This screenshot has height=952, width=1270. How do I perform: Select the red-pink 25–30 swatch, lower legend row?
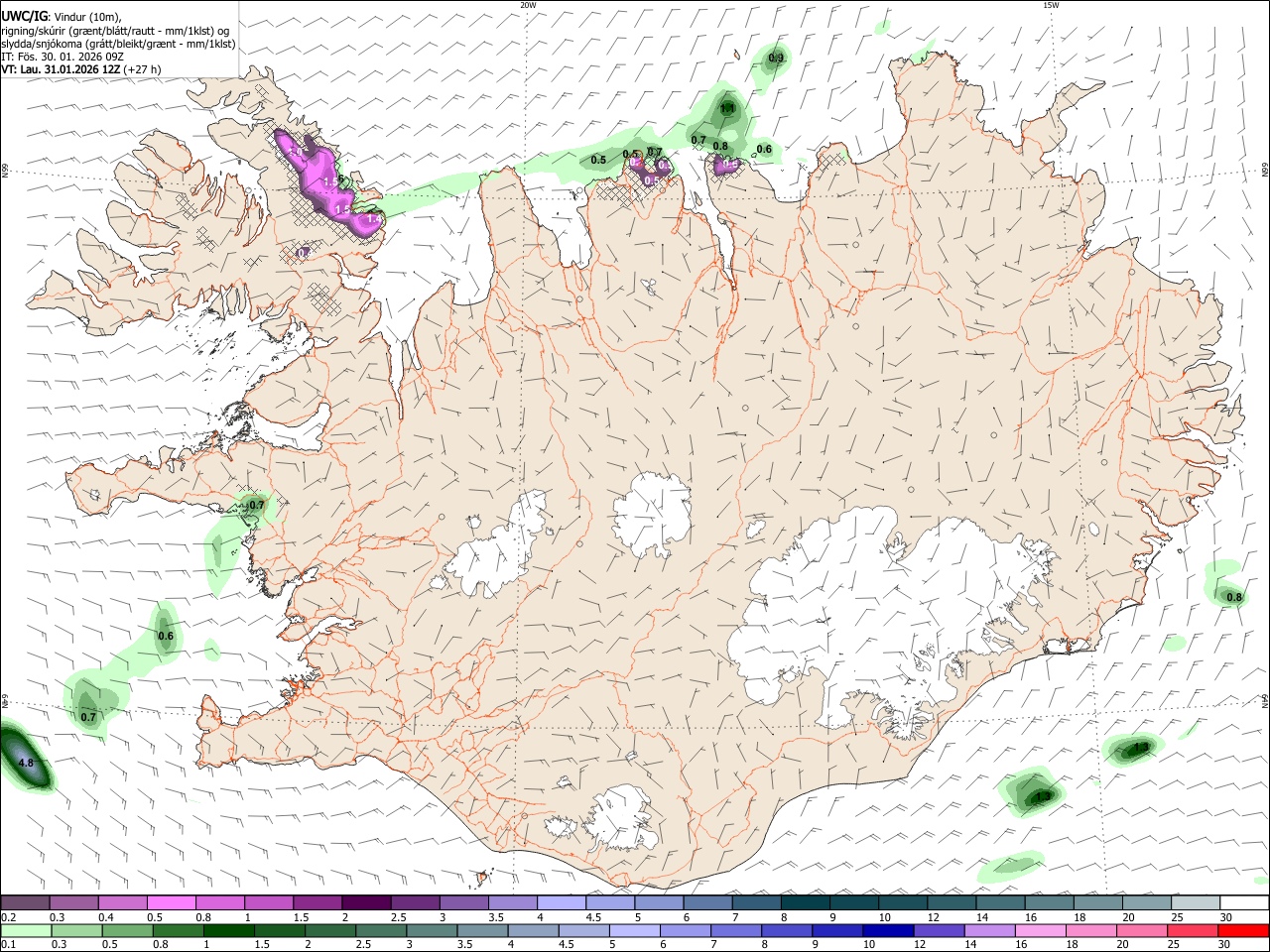[1192, 930]
